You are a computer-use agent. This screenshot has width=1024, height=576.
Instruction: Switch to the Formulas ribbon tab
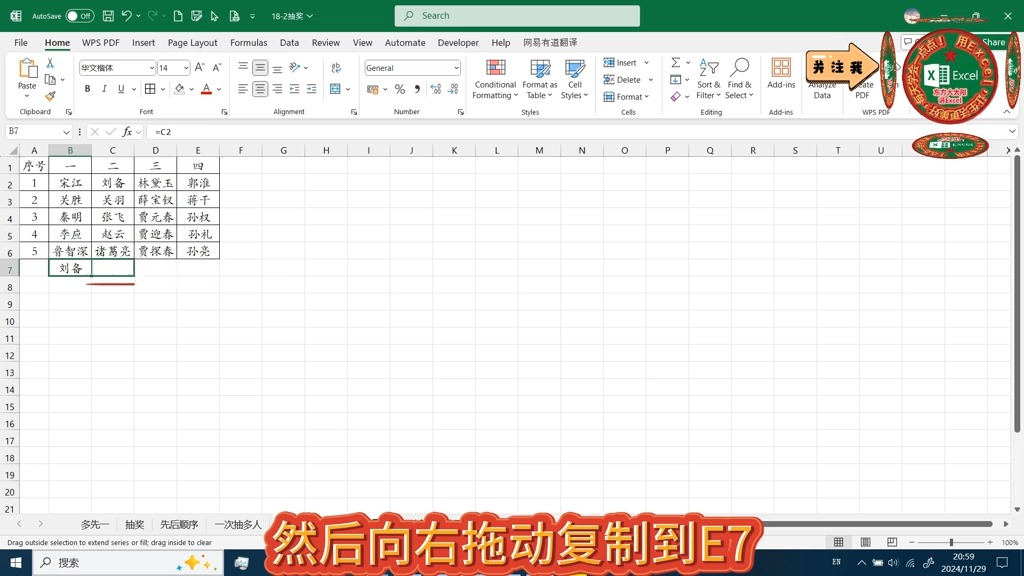[x=246, y=42]
